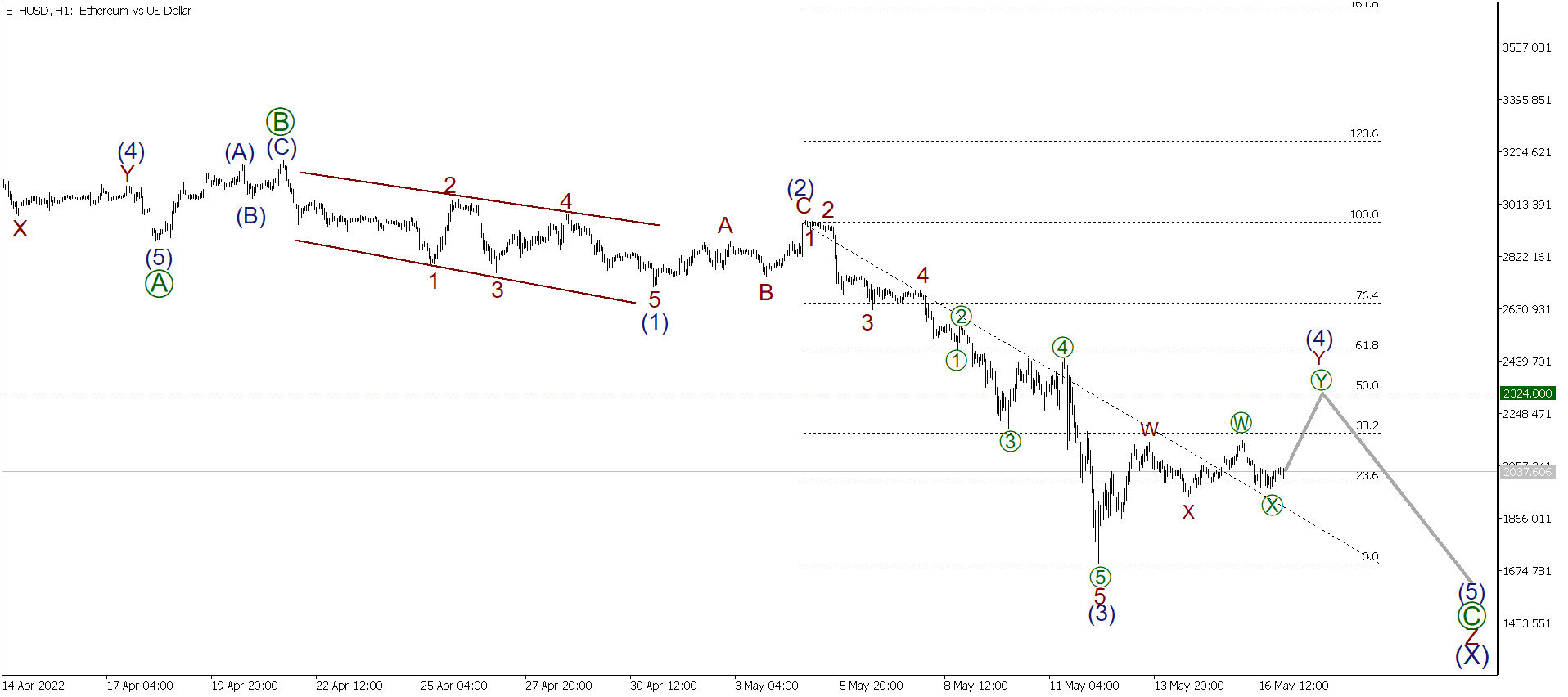This screenshot has width=1568, height=697.
Task: Click the 17 Apr 04:00 time label
Action: click(x=140, y=686)
